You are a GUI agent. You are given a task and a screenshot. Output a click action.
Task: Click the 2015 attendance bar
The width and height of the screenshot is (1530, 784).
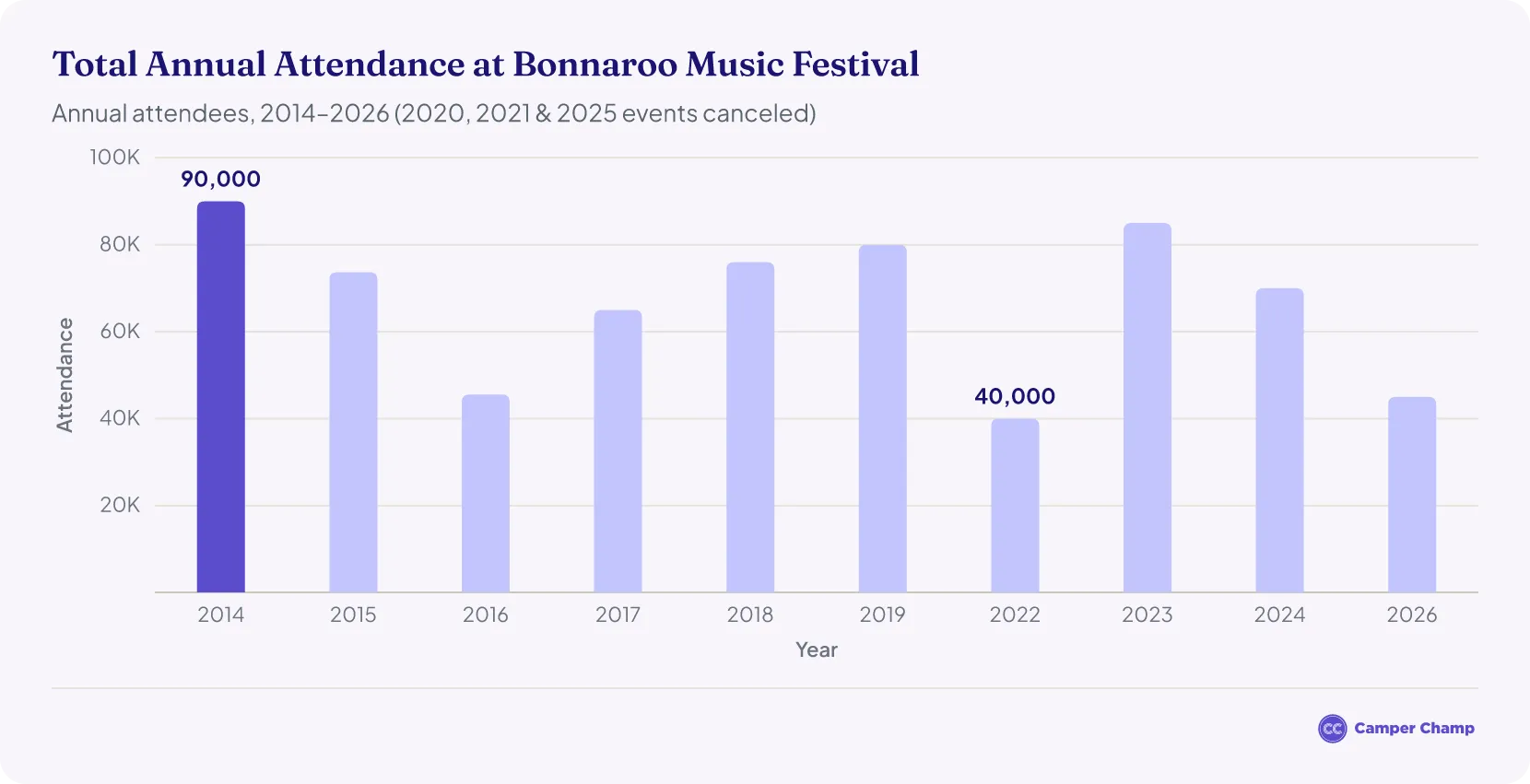353,432
